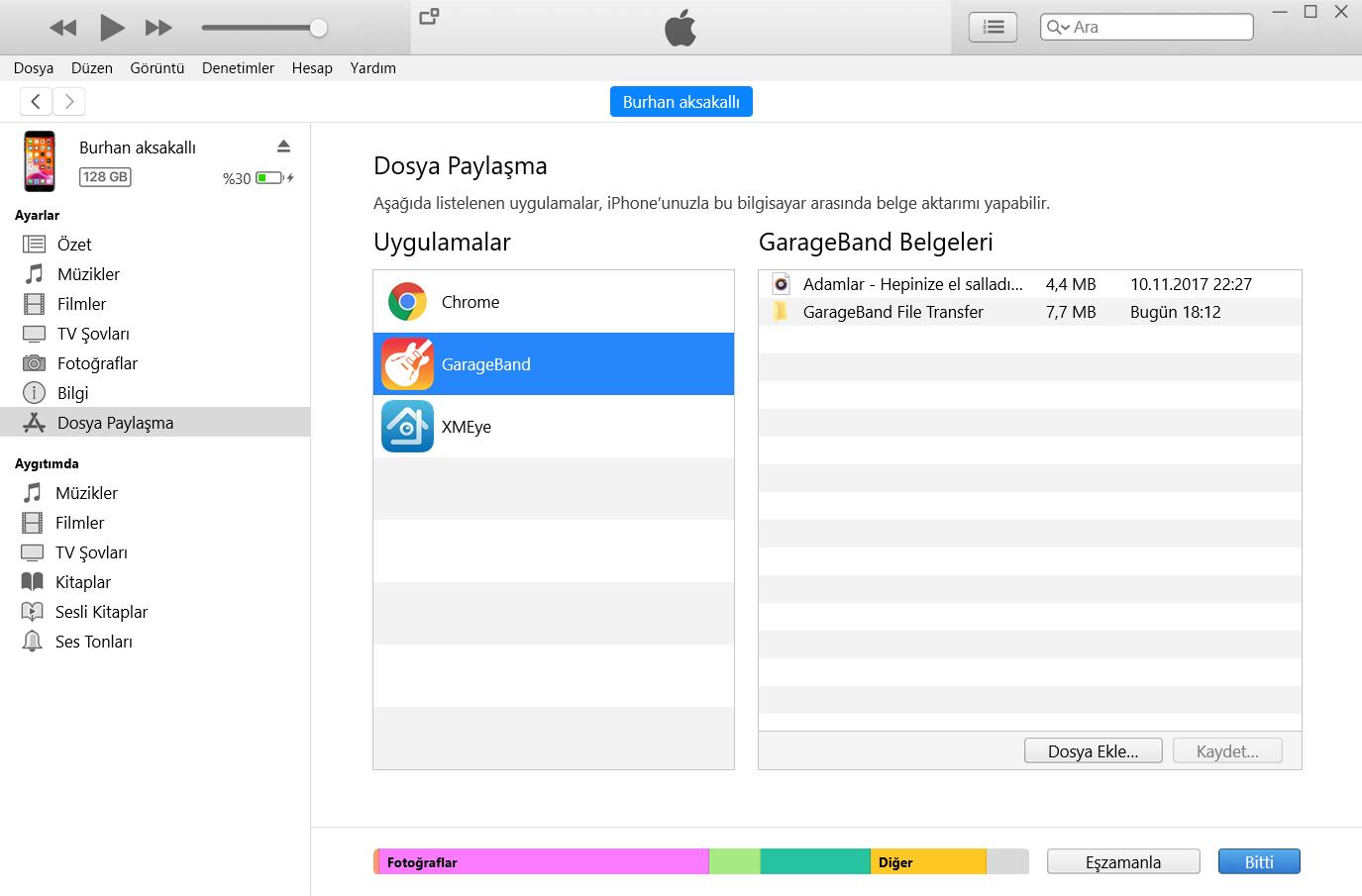
Task: Select the GarageBand File Transfer folder
Action: 892,312
